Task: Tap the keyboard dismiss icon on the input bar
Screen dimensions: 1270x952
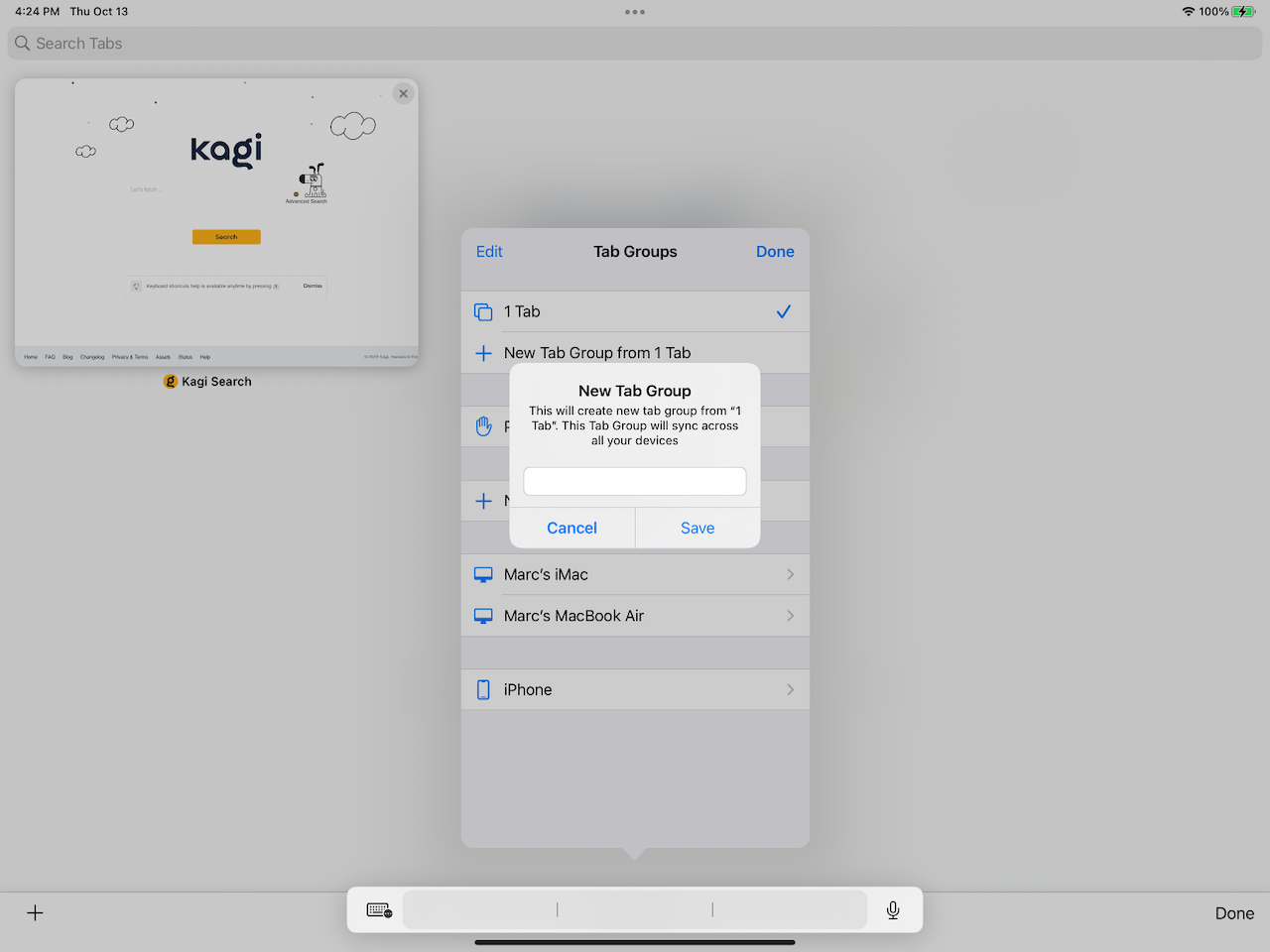Action: pos(377,909)
